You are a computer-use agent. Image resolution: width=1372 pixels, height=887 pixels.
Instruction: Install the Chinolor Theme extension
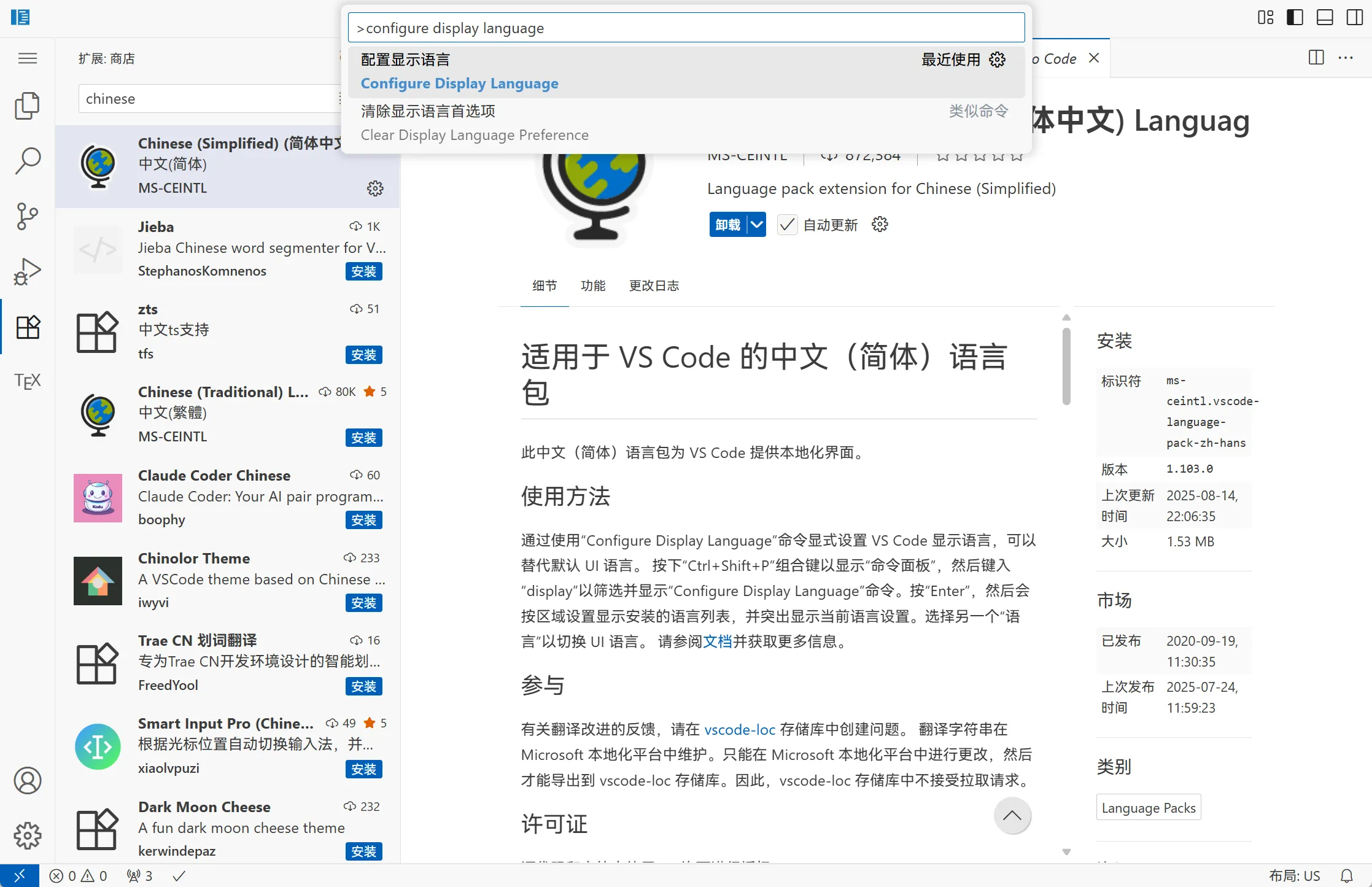tap(364, 603)
